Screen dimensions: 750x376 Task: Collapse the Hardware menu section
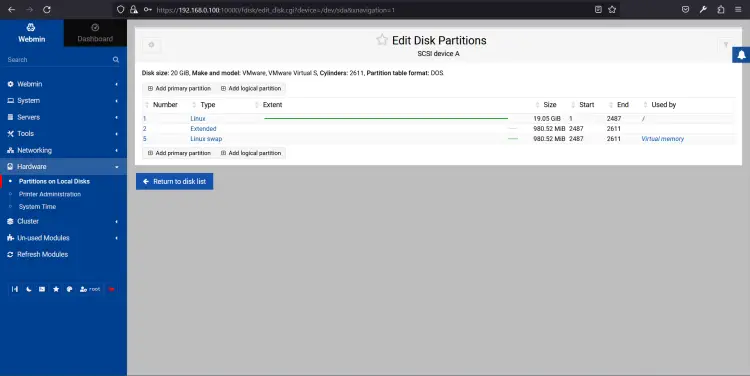63,166
